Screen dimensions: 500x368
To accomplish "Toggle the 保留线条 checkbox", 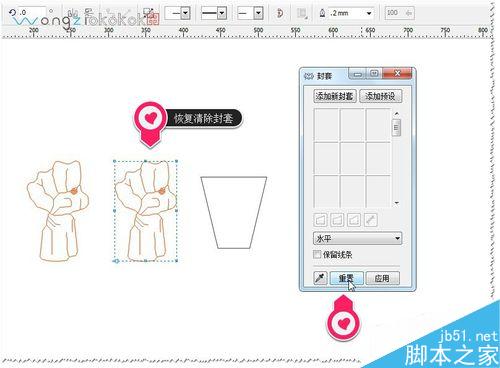I will (317, 255).
